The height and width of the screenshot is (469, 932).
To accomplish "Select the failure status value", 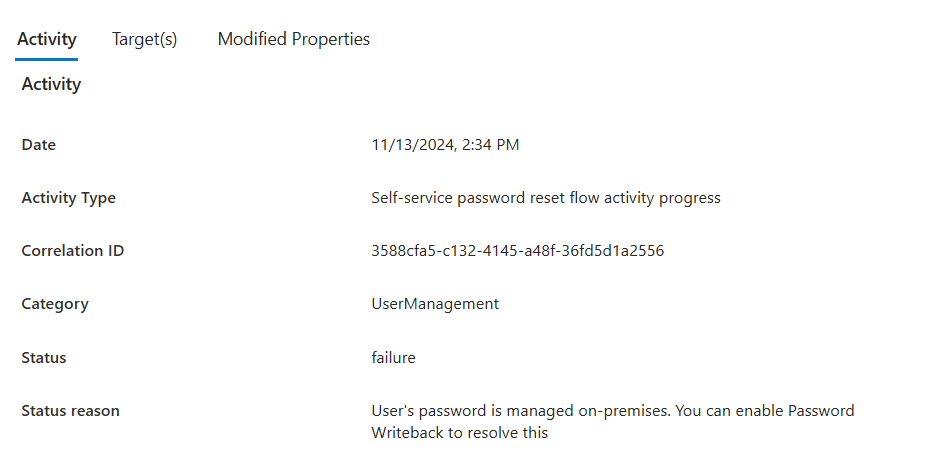I will click(393, 358).
